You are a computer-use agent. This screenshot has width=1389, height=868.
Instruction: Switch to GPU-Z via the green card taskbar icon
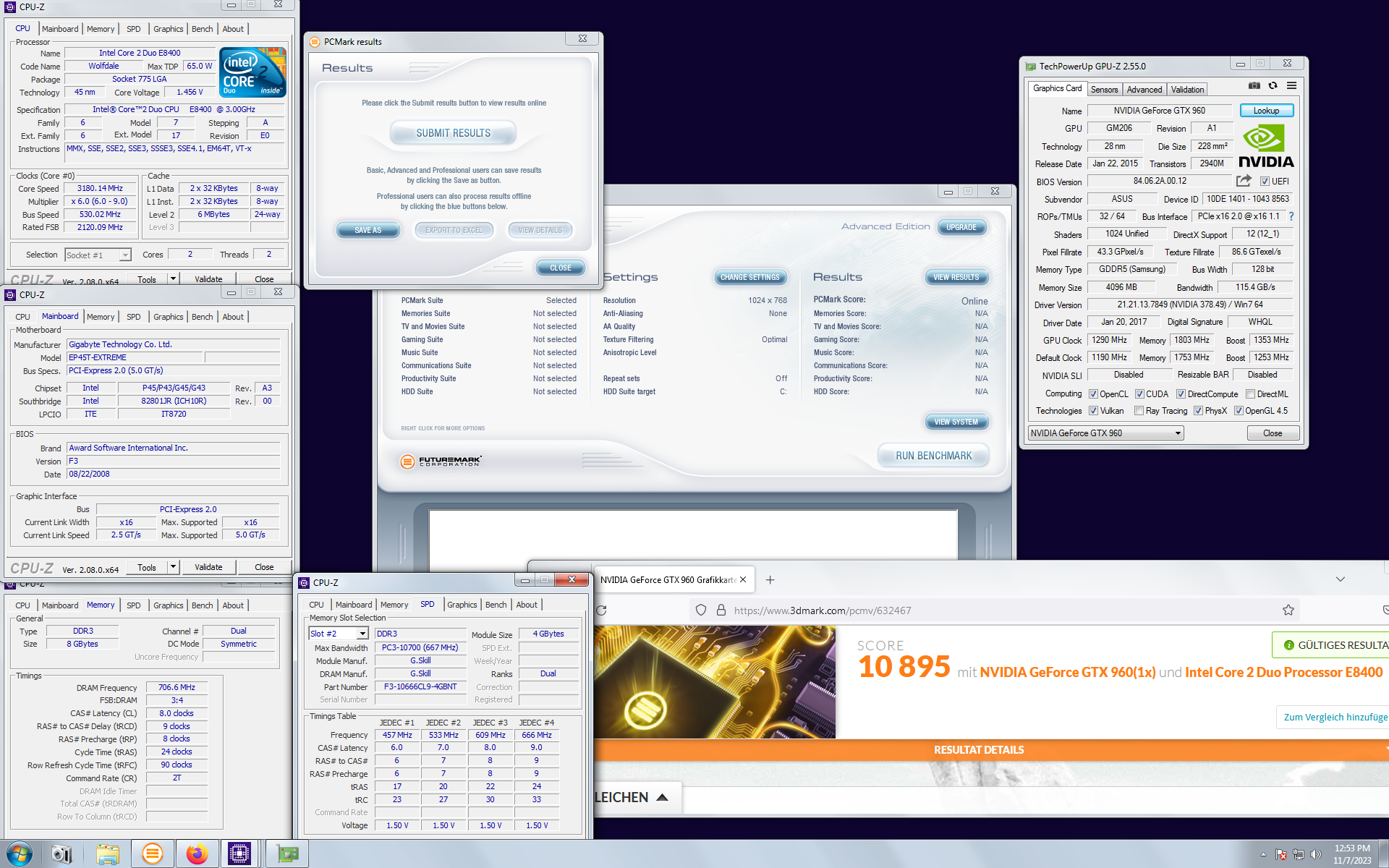(287, 854)
